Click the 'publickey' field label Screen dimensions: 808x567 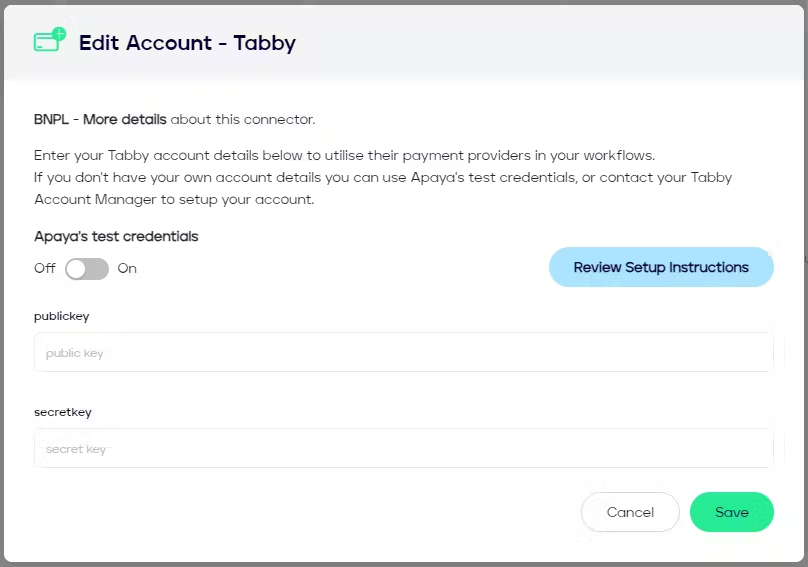[x=62, y=316]
